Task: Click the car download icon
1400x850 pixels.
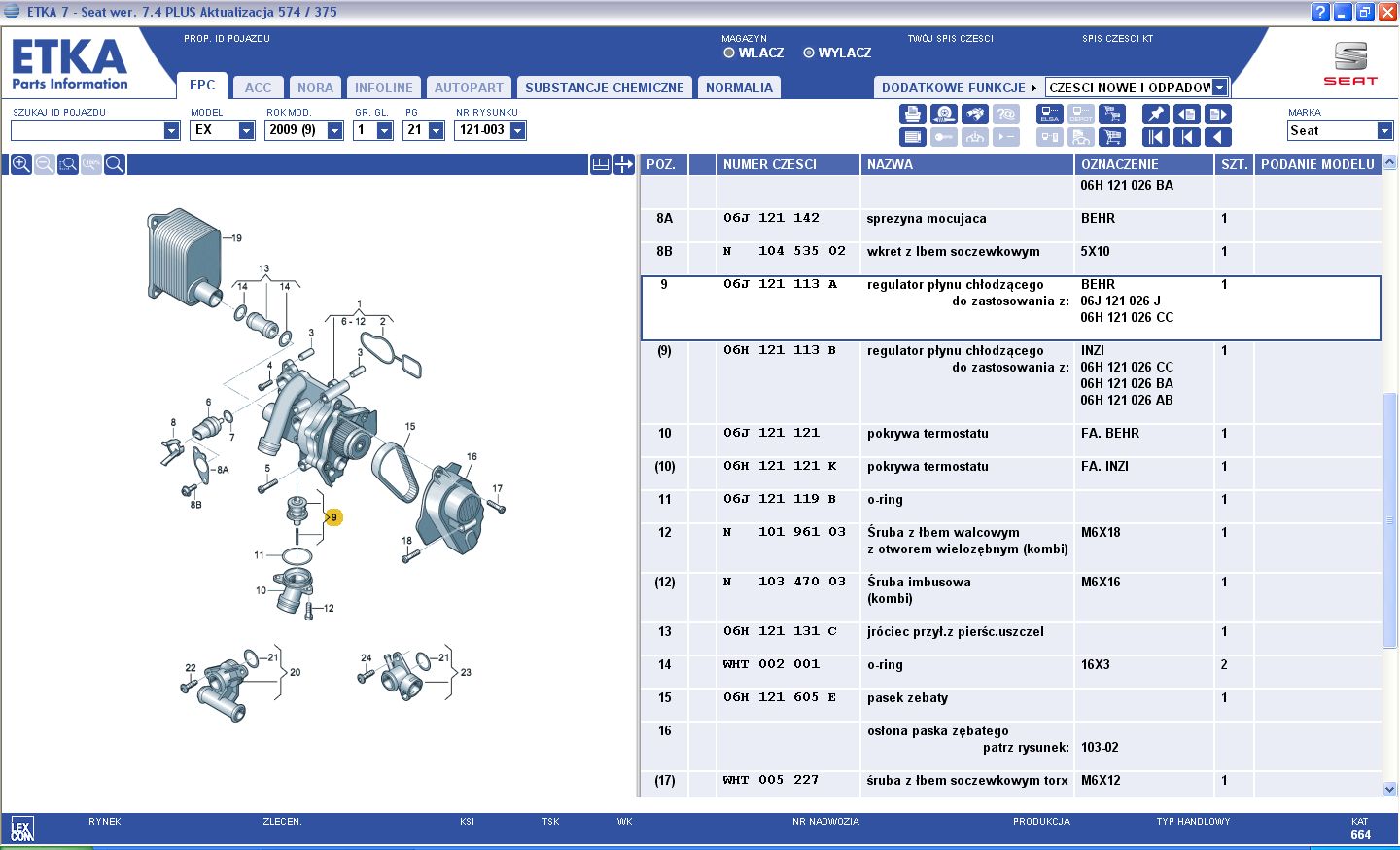Action: click(x=975, y=137)
